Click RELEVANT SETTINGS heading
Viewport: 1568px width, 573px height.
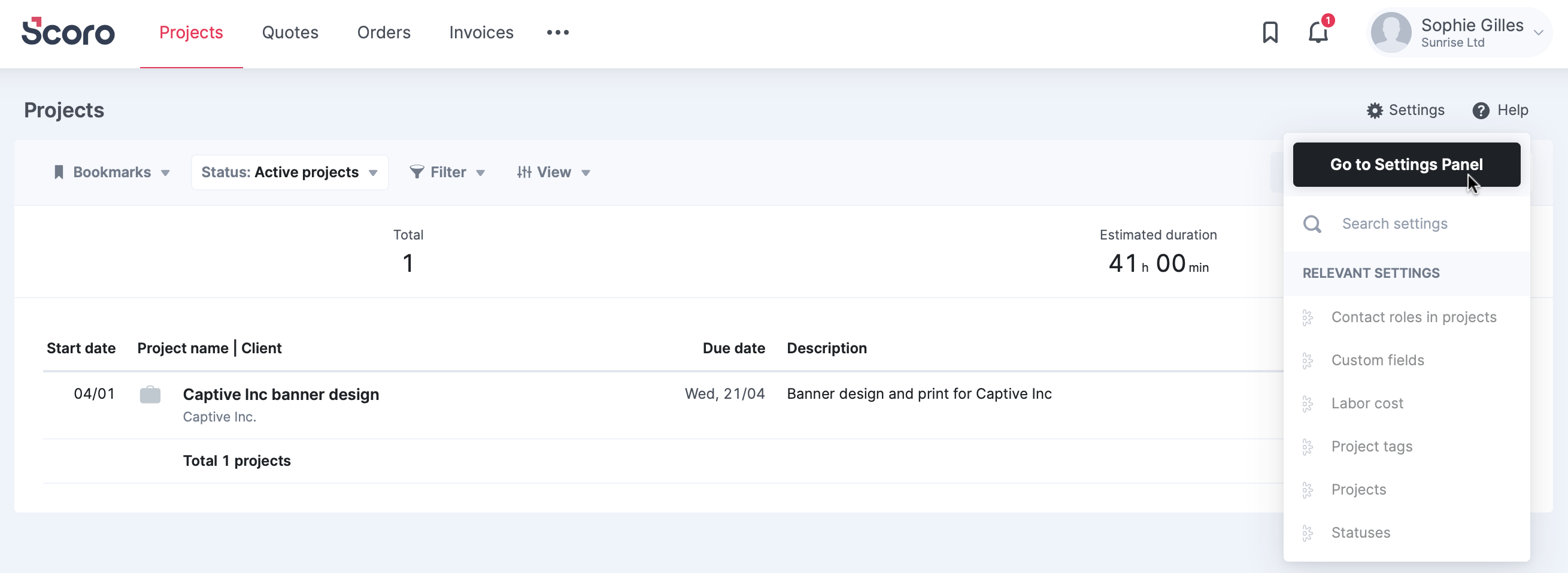click(1371, 274)
